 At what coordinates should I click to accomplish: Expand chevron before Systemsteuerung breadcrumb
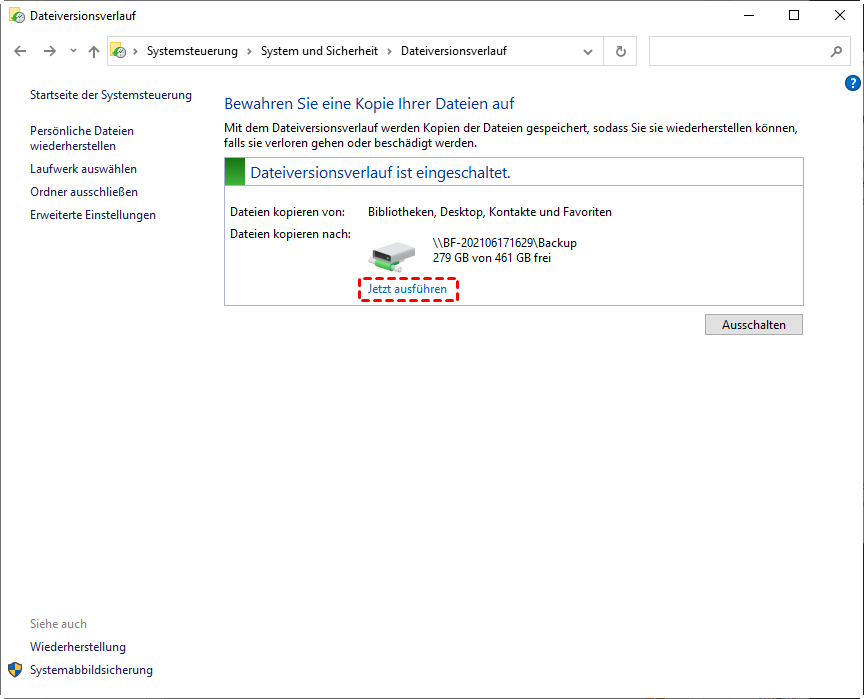click(x=135, y=51)
